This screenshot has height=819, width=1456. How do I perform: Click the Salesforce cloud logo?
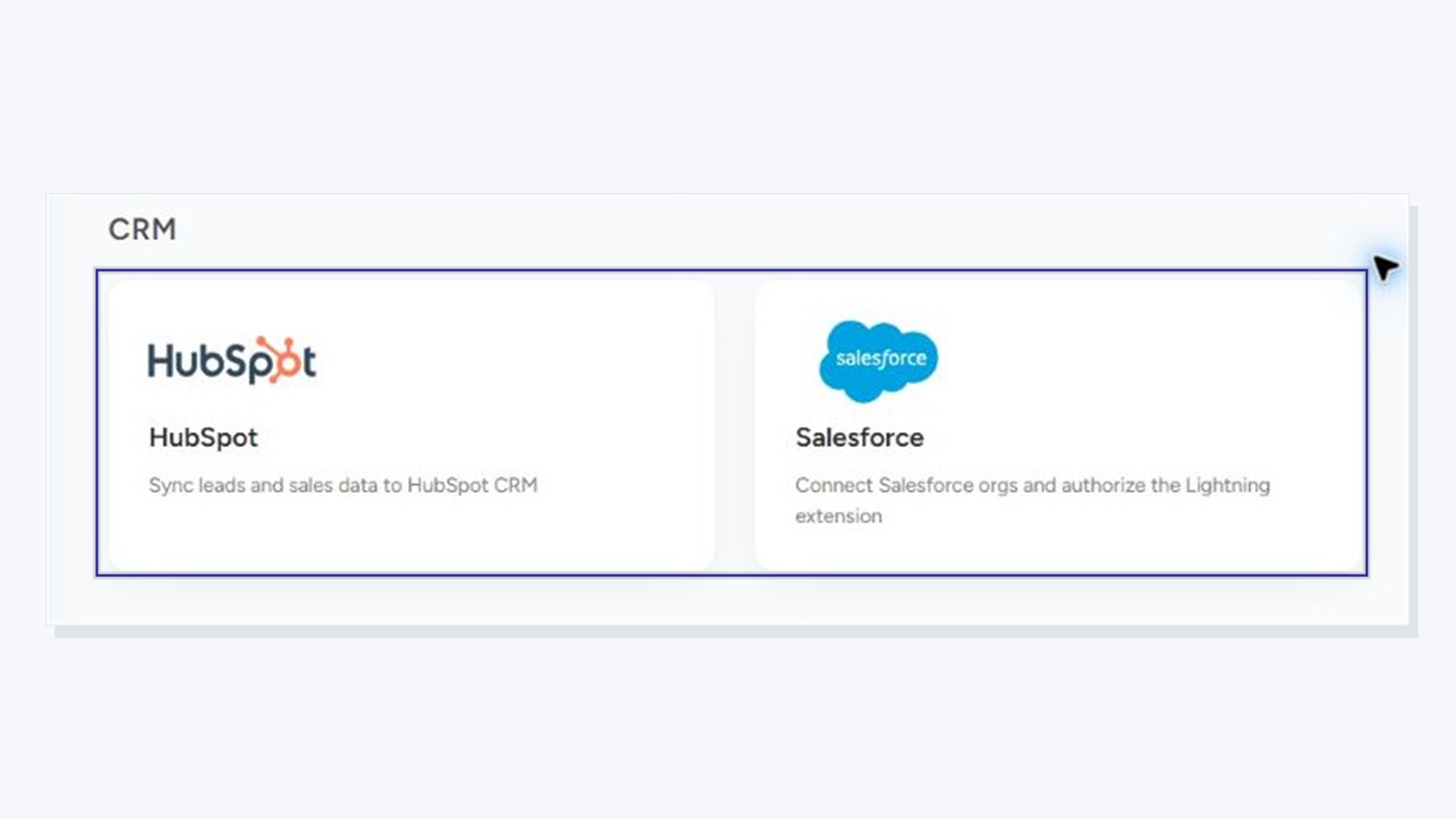click(878, 360)
